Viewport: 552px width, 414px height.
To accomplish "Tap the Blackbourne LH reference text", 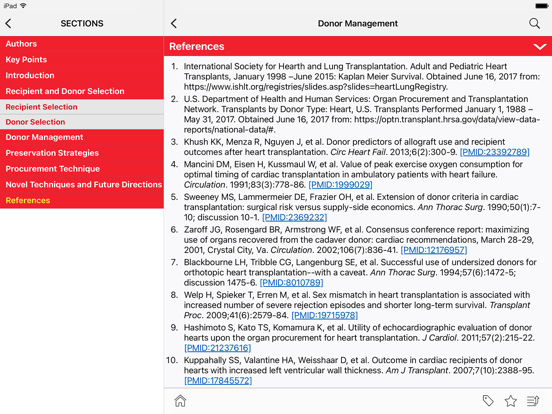I will tap(360, 273).
